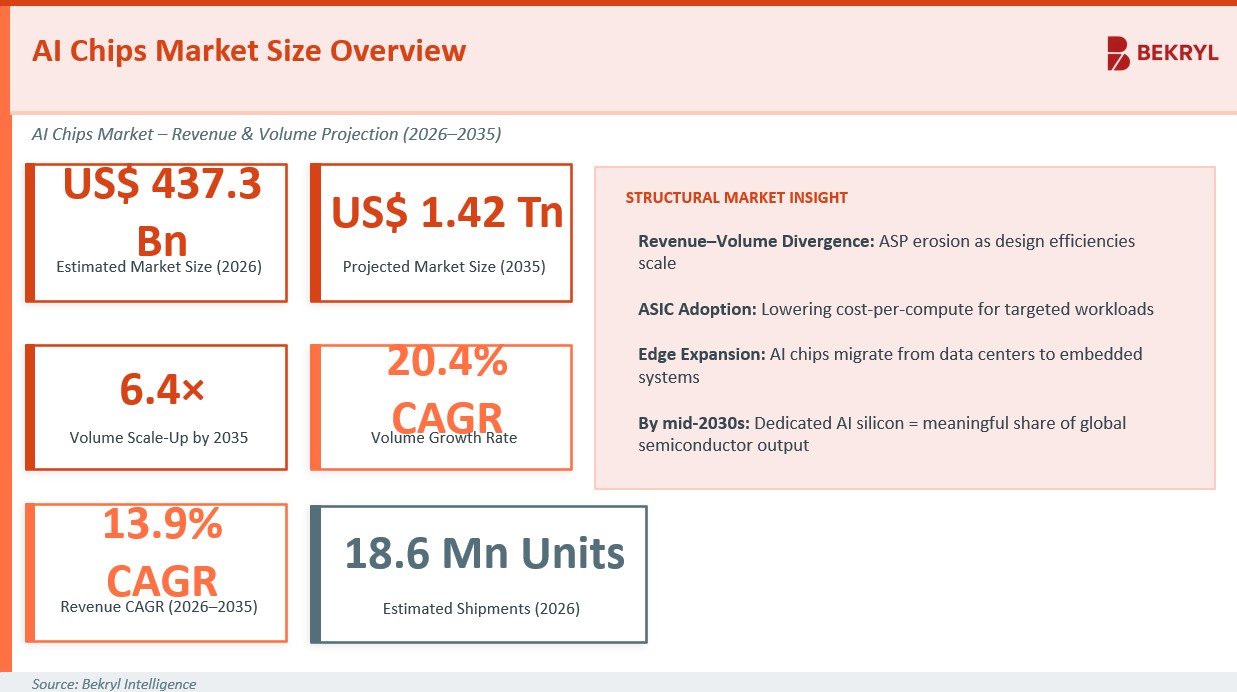This screenshot has width=1237, height=692.
Task: Click the 'Edge Expansion:' insight text
Action: tap(890, 365)
